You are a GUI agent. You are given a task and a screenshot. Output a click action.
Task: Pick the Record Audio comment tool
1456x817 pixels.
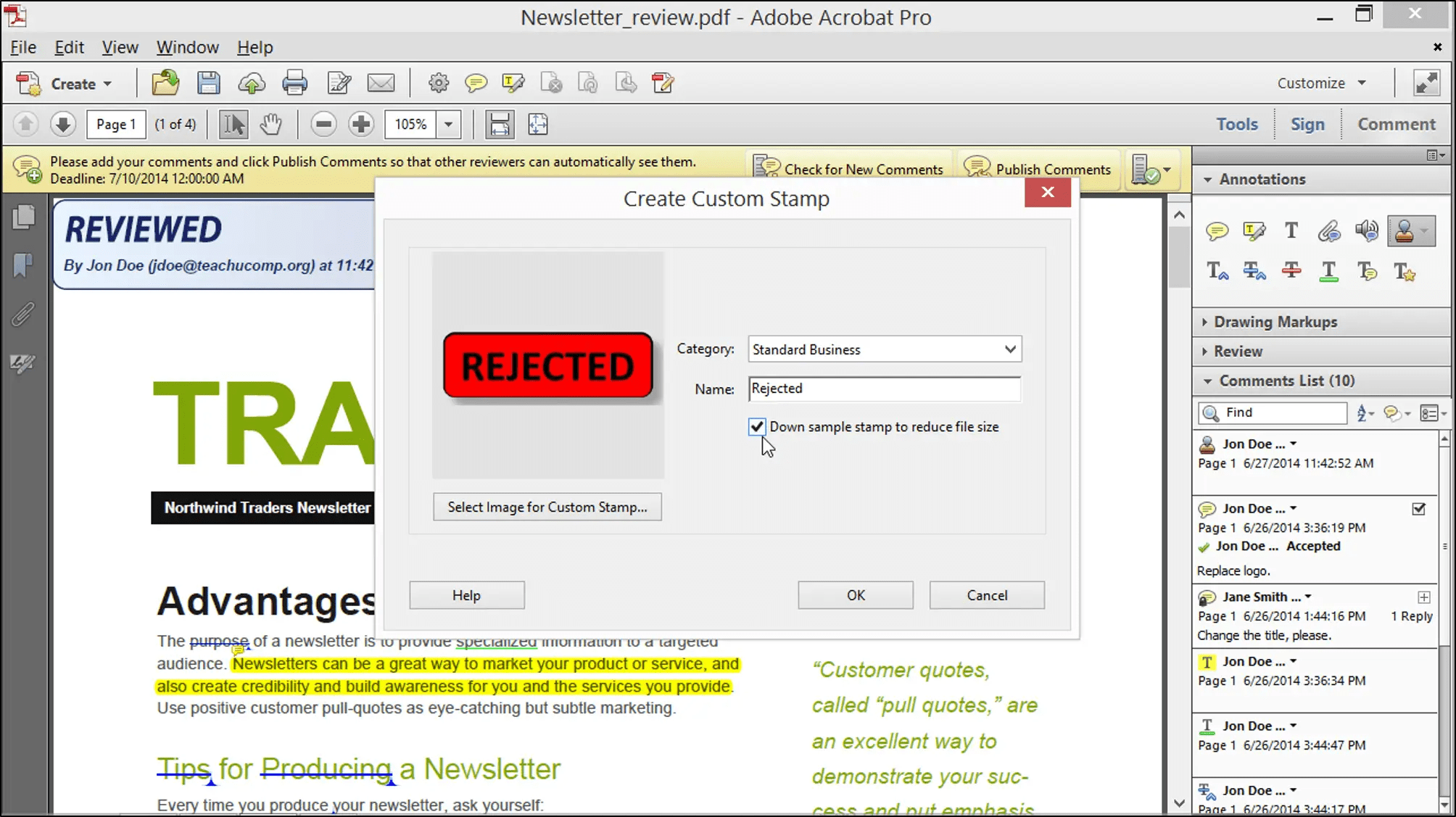(1368, 231)
